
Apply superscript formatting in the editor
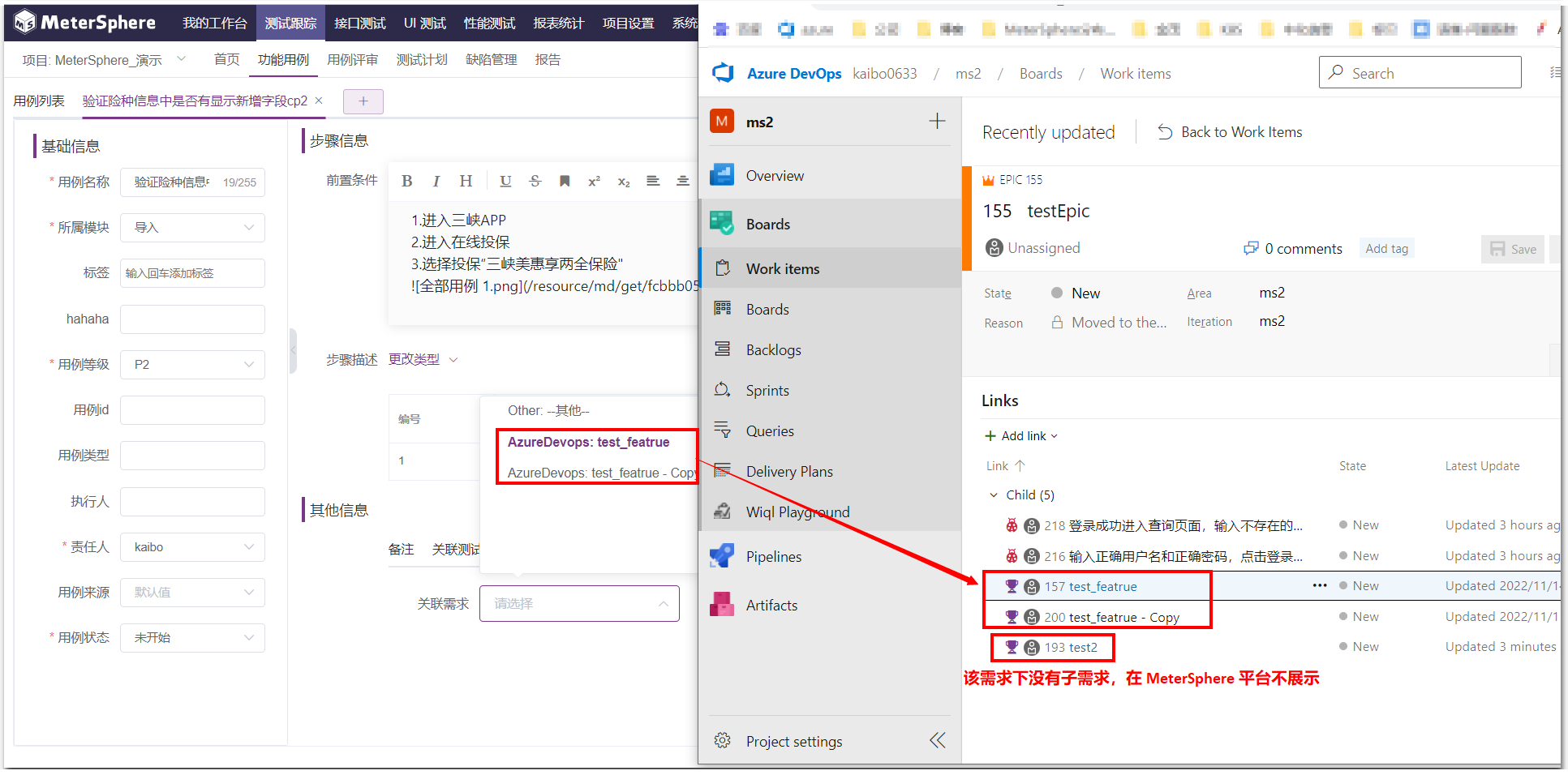coord(594,180)
